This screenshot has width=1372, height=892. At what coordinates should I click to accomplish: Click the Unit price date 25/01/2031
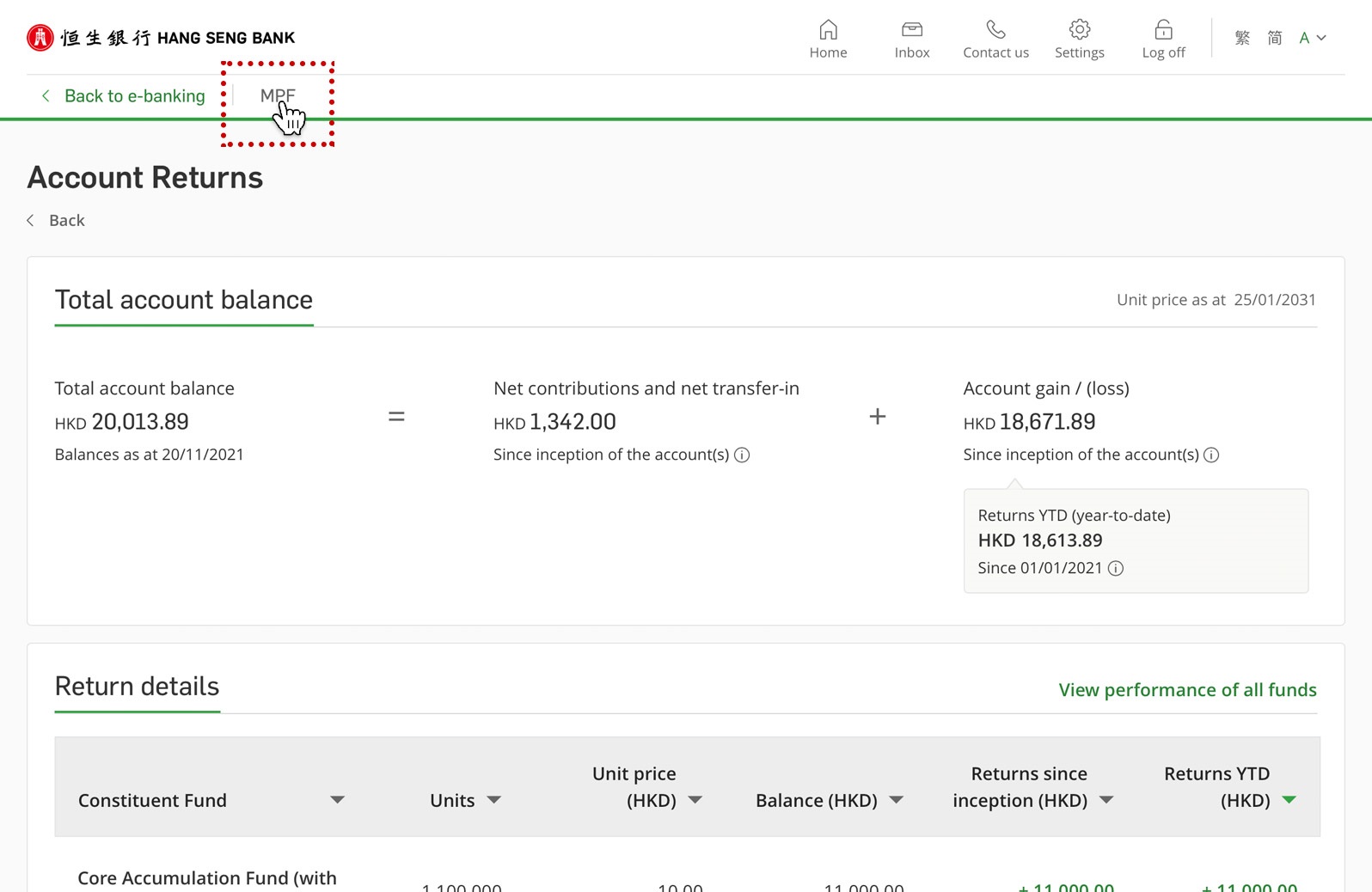(x=1275, y=300)
